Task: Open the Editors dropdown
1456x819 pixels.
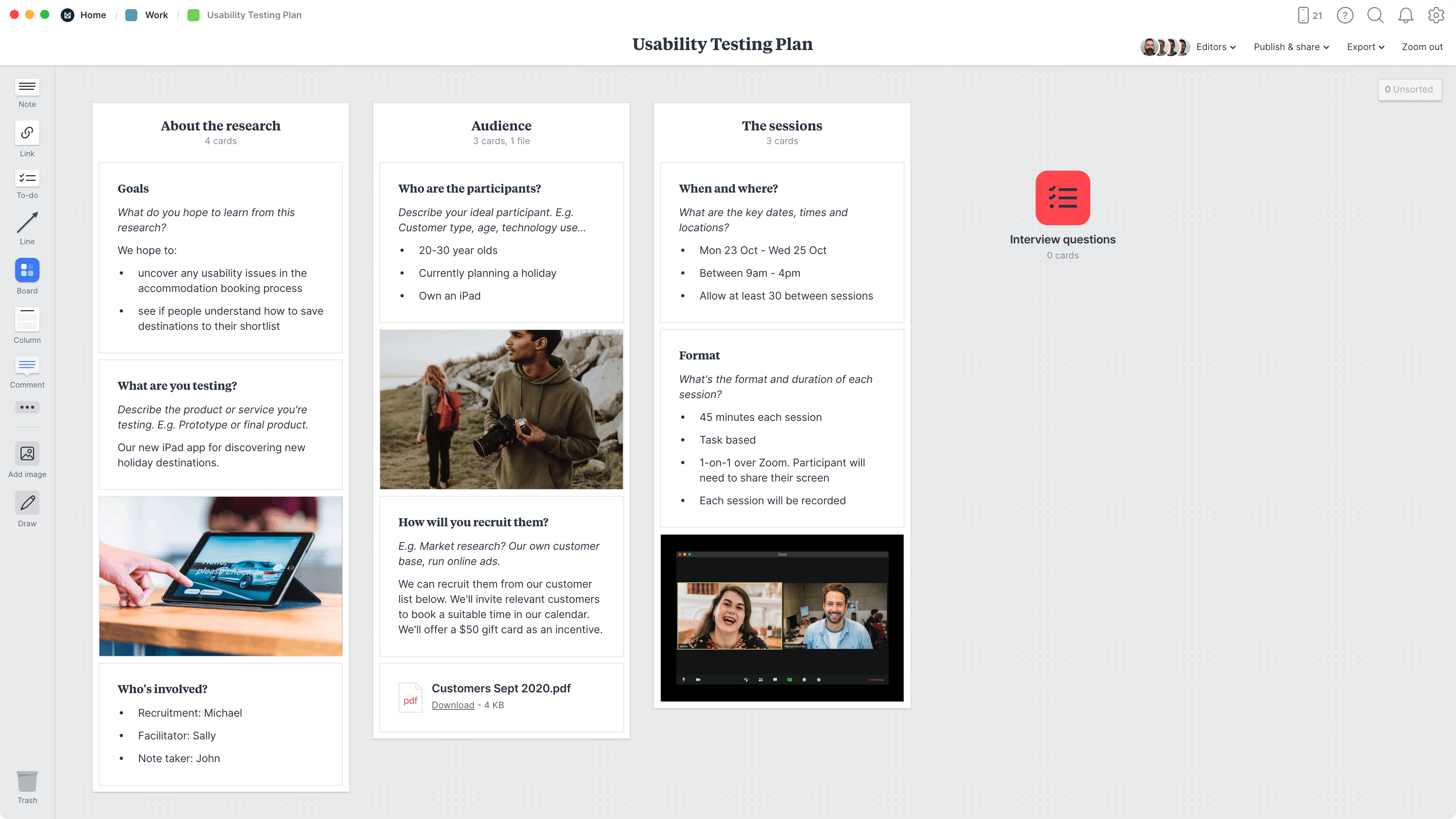Action: tap(1215, 47)
